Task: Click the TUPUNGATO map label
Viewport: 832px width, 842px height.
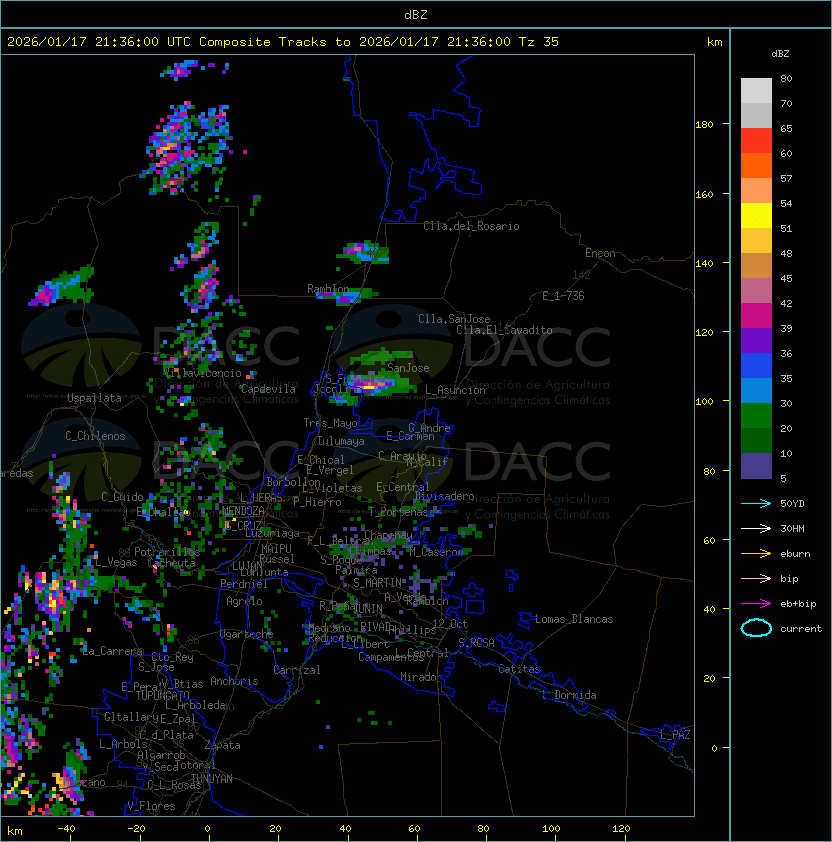Action: 162,696
